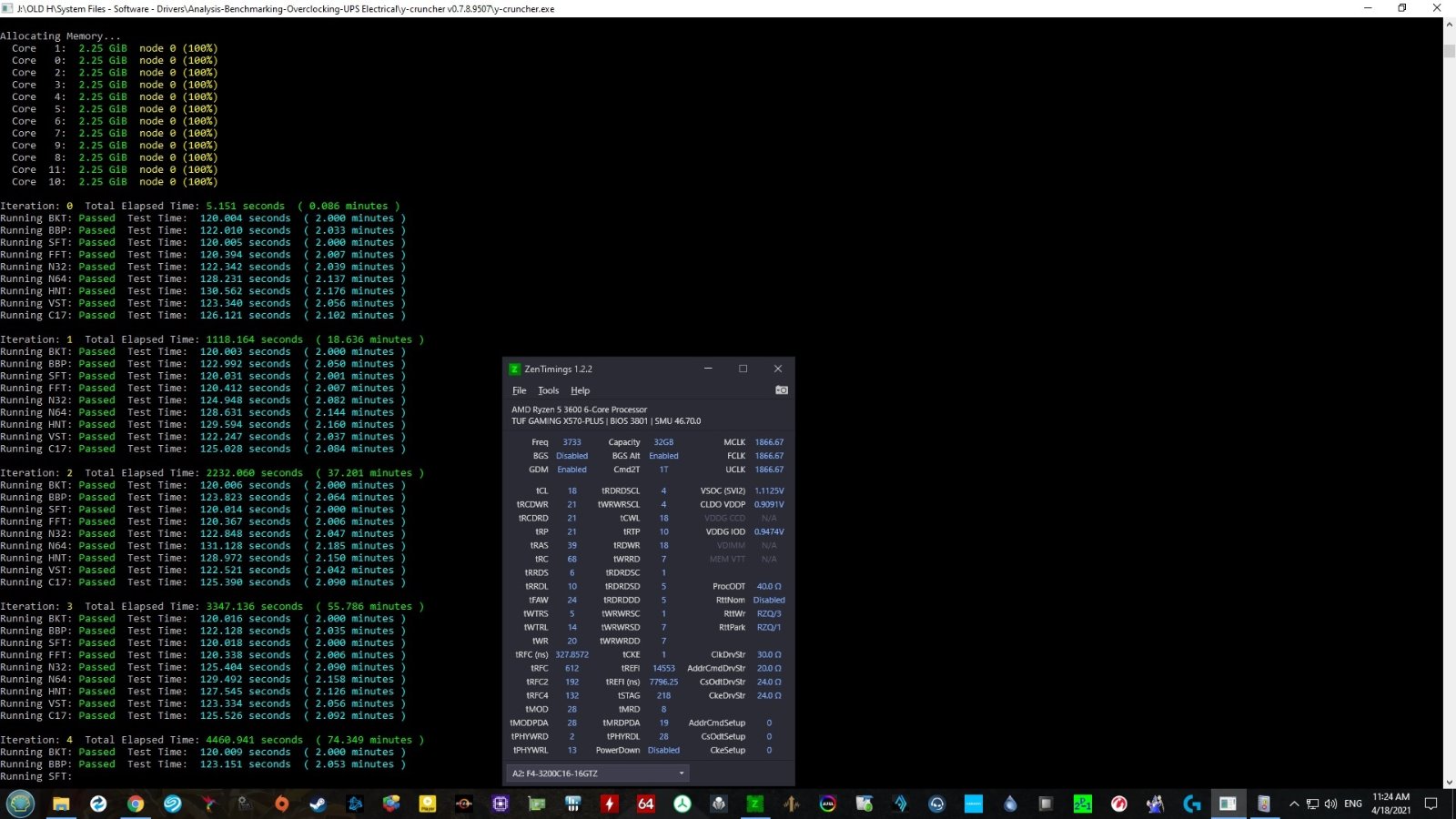
Task: Launch Origin from the taskbar
Action: coord(281,804)
